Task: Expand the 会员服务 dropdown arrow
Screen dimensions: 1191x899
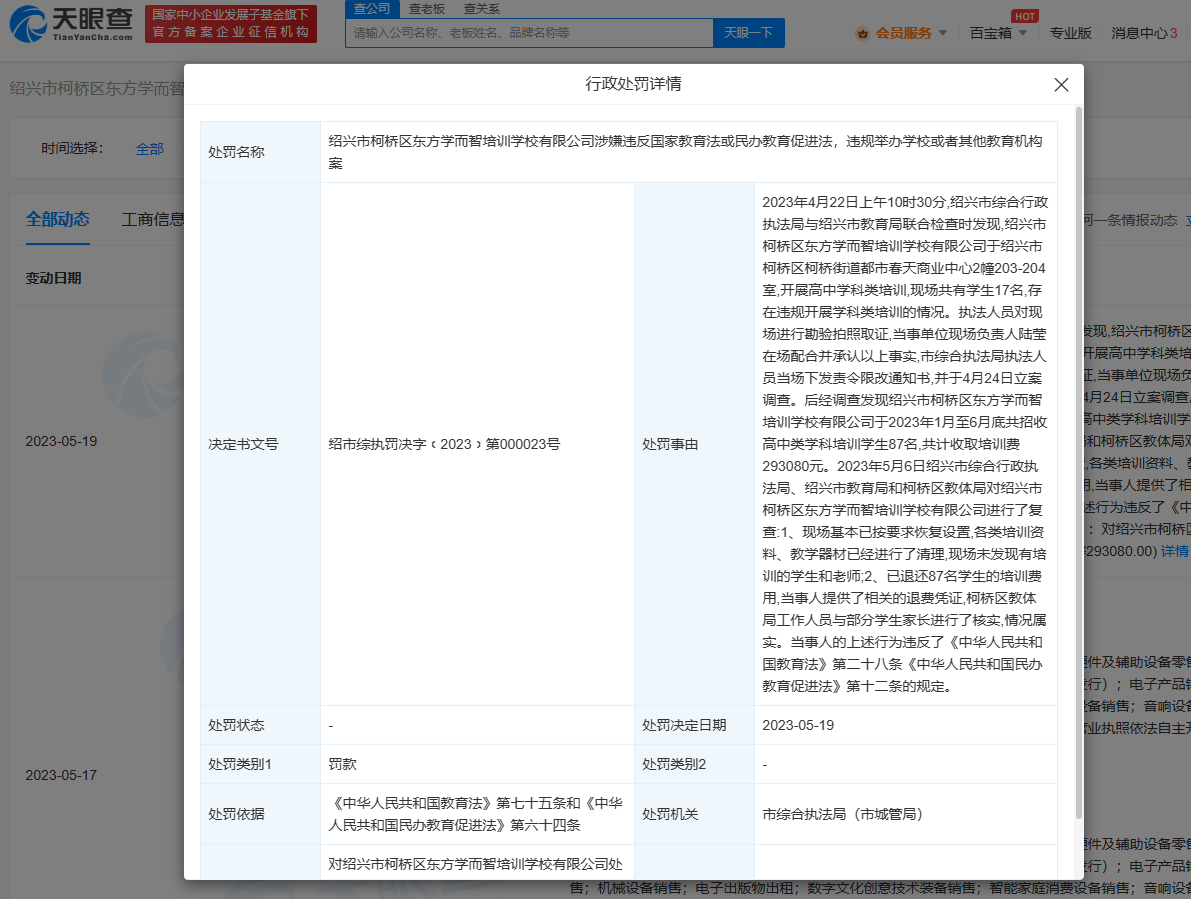Action: 943,33
